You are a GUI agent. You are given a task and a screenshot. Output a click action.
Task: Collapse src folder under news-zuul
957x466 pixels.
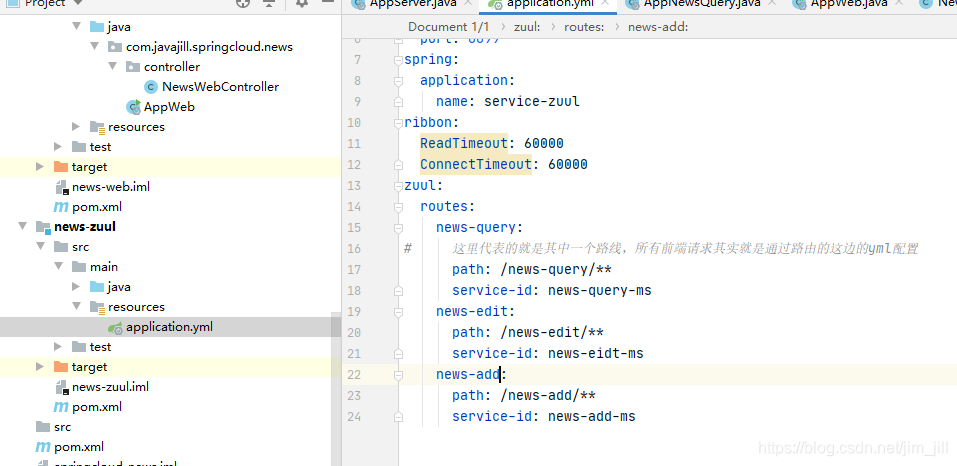[40, 247]
